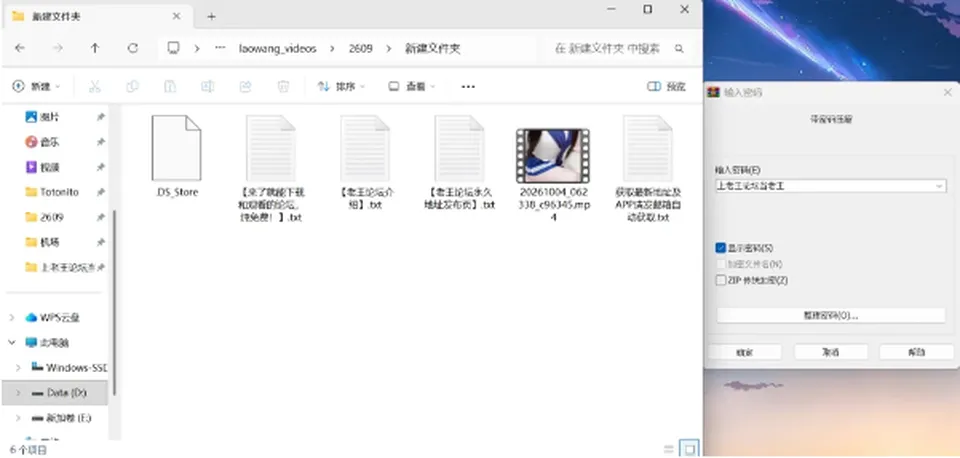Click 2609 in the breadcrumb path

361,48
